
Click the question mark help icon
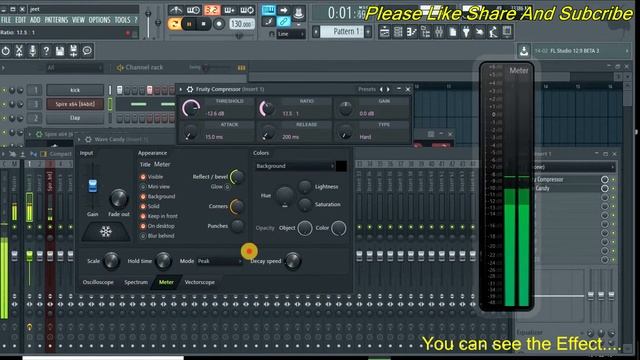pos(46,51)
